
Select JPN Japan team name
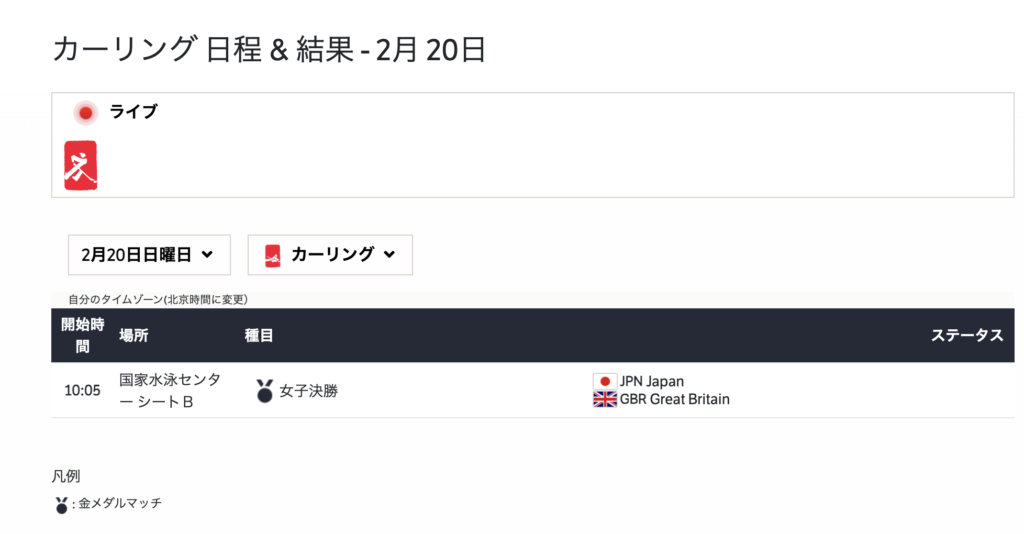[652, 381]
